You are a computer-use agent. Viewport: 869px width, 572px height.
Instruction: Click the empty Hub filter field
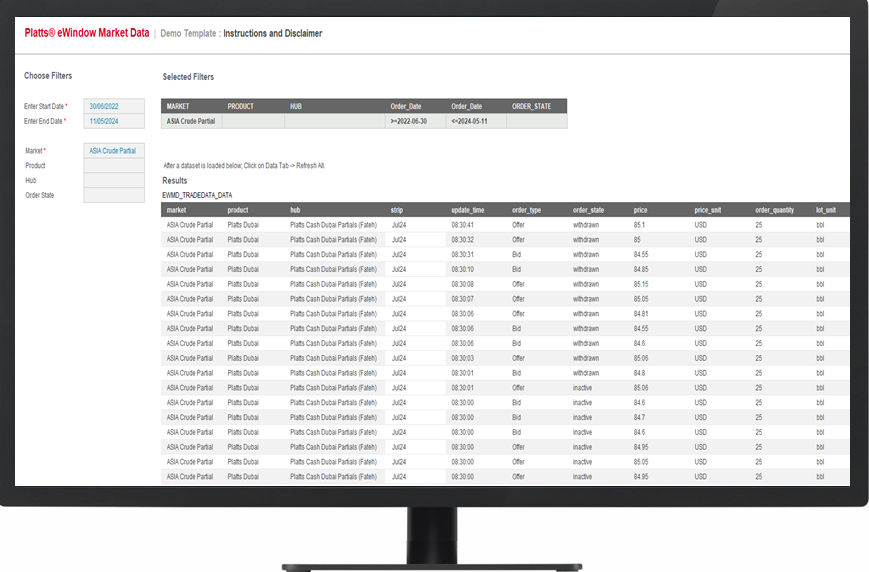click(x=114, y=180)
